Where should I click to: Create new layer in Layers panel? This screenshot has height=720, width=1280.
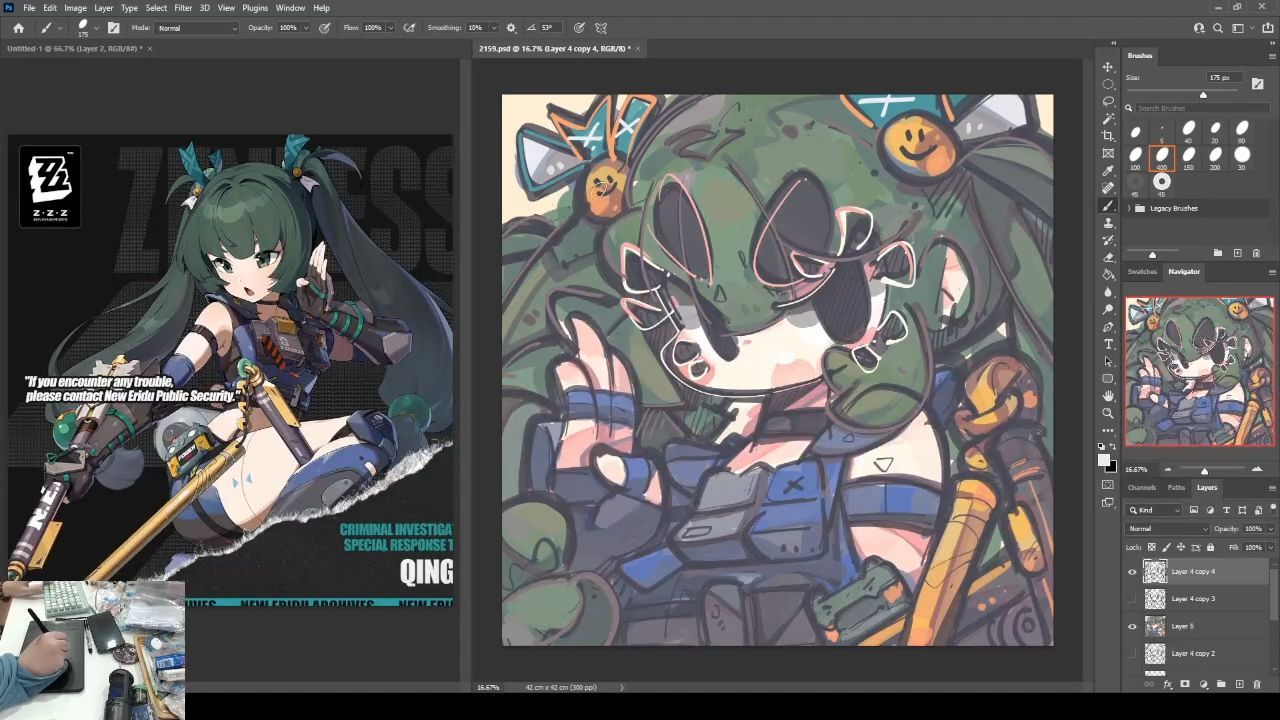(1239, 684)
